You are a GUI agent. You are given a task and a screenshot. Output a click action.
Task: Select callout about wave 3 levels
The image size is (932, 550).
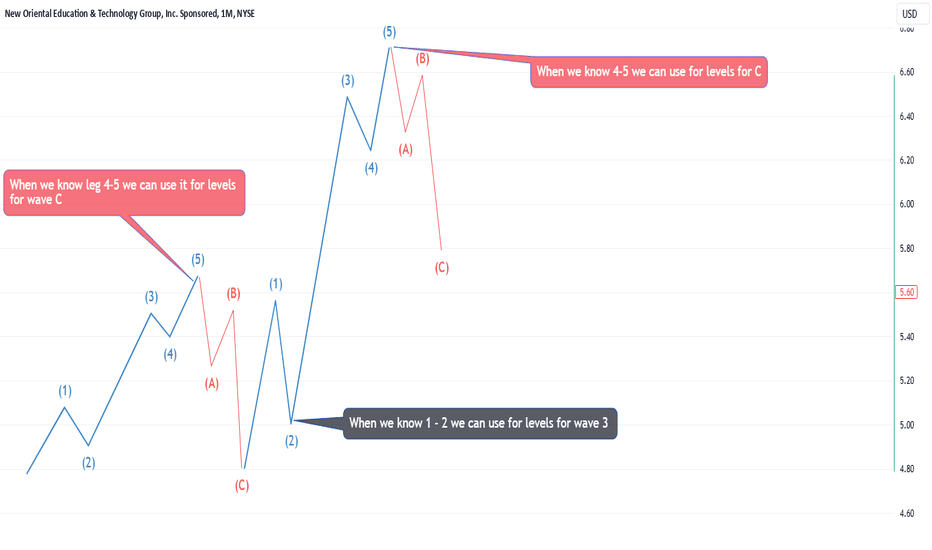pos(480,423)
